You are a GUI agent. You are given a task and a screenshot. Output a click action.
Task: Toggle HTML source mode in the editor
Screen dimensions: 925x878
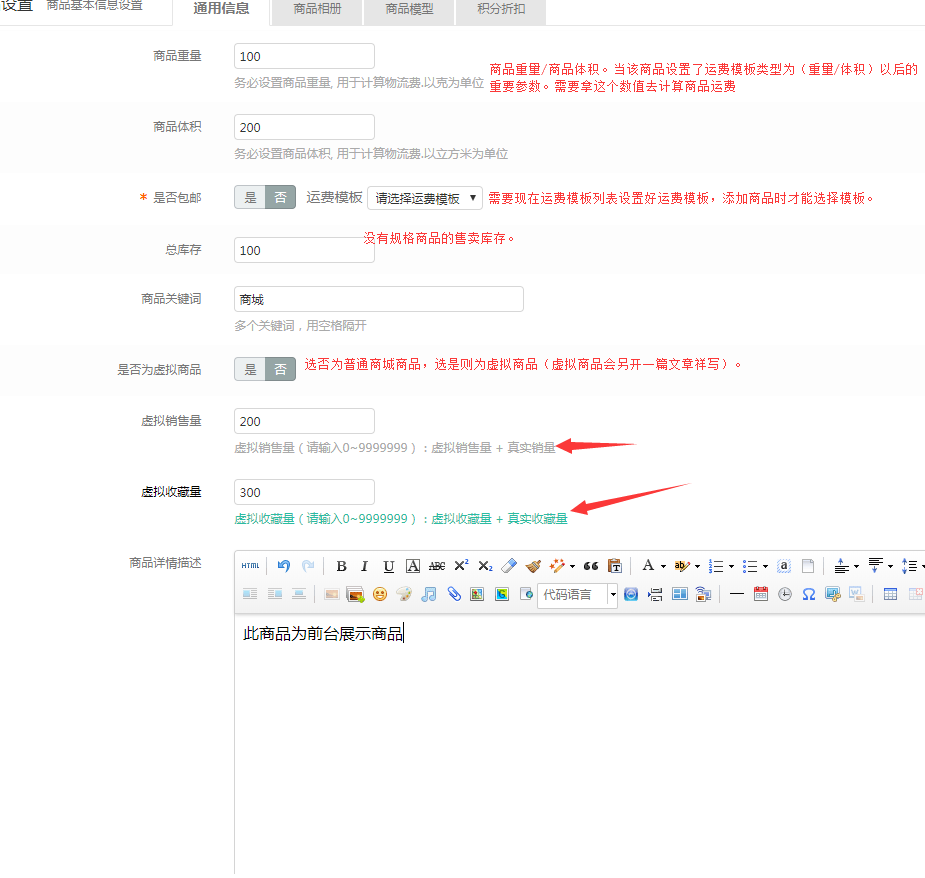[250, 566]
